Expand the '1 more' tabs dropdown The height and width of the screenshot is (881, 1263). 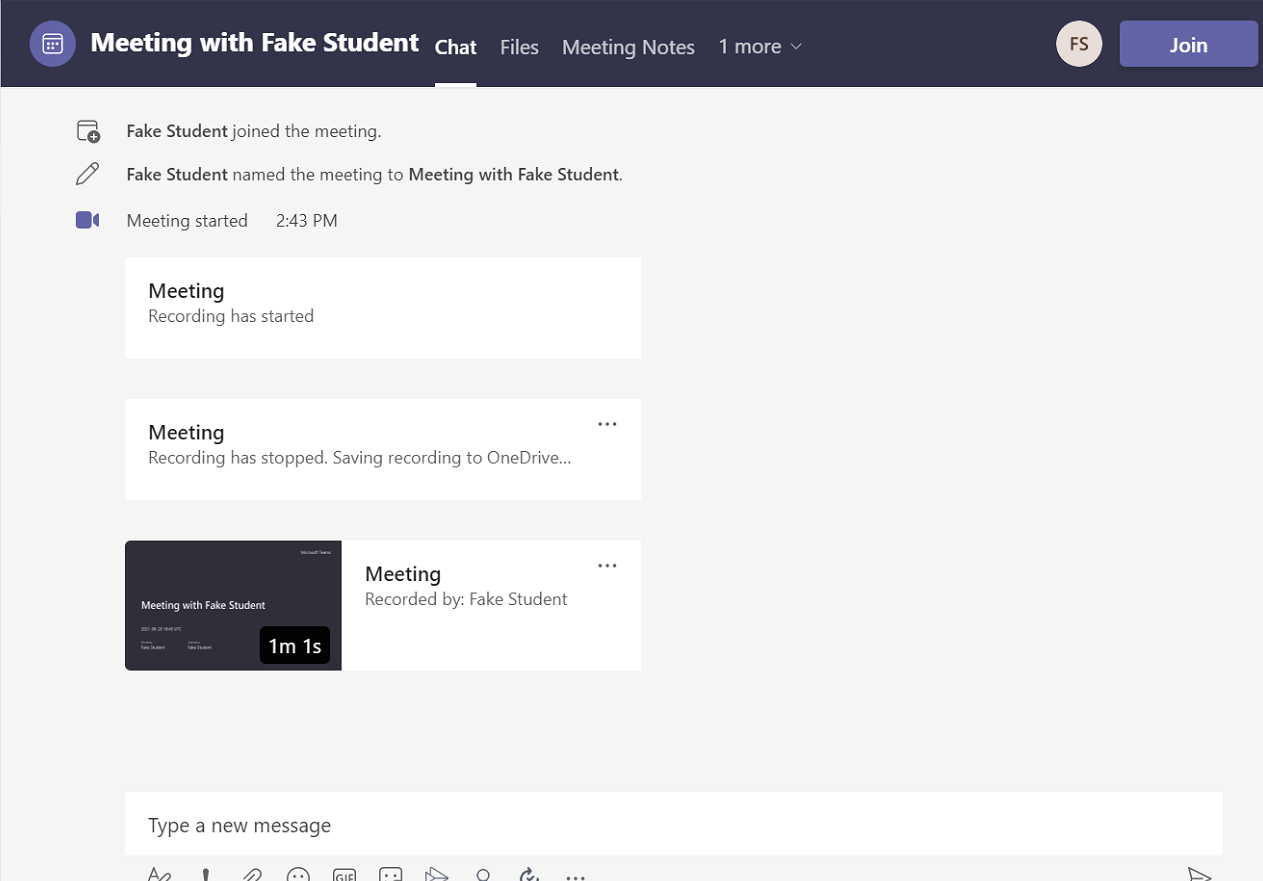(x=760, y=46)
